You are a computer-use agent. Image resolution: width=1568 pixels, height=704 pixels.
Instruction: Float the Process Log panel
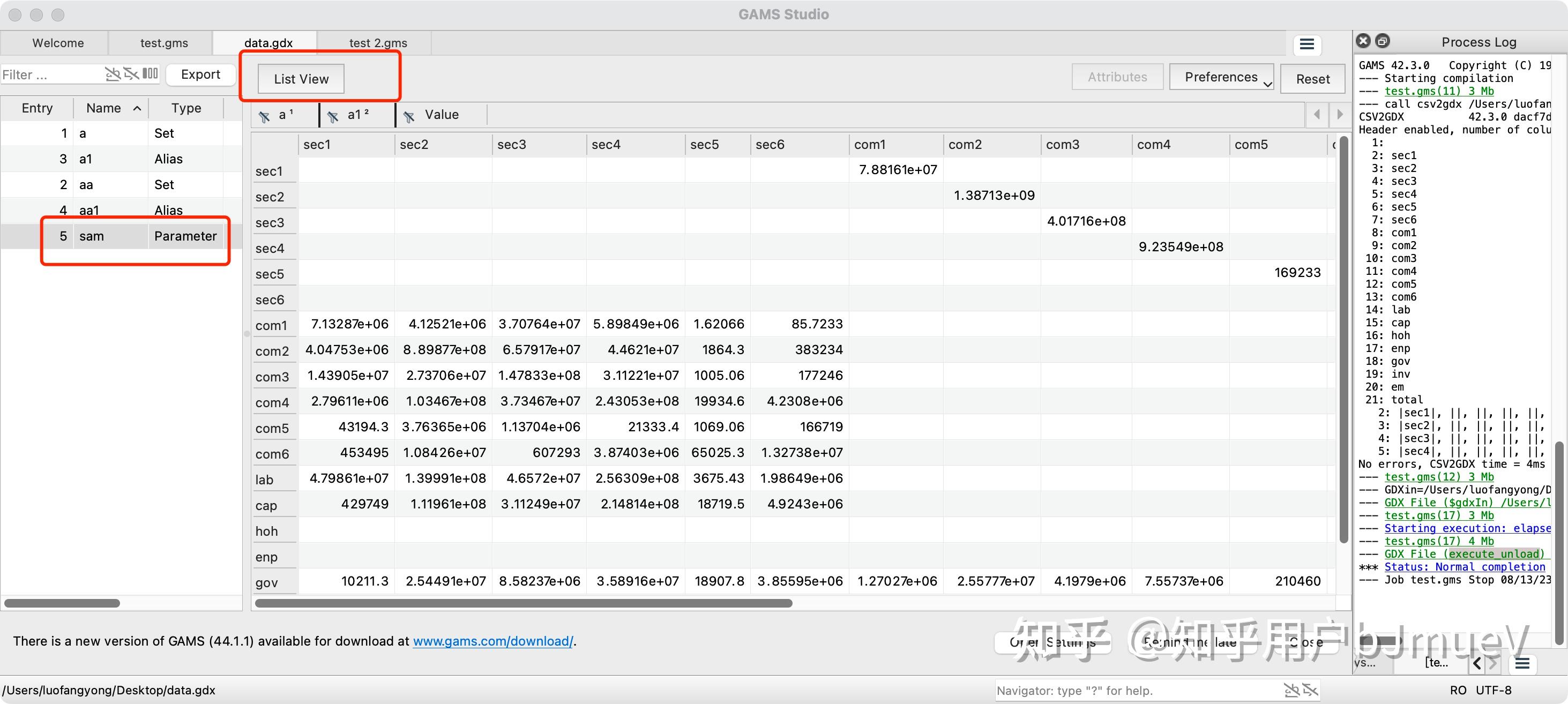point(1383,41)
